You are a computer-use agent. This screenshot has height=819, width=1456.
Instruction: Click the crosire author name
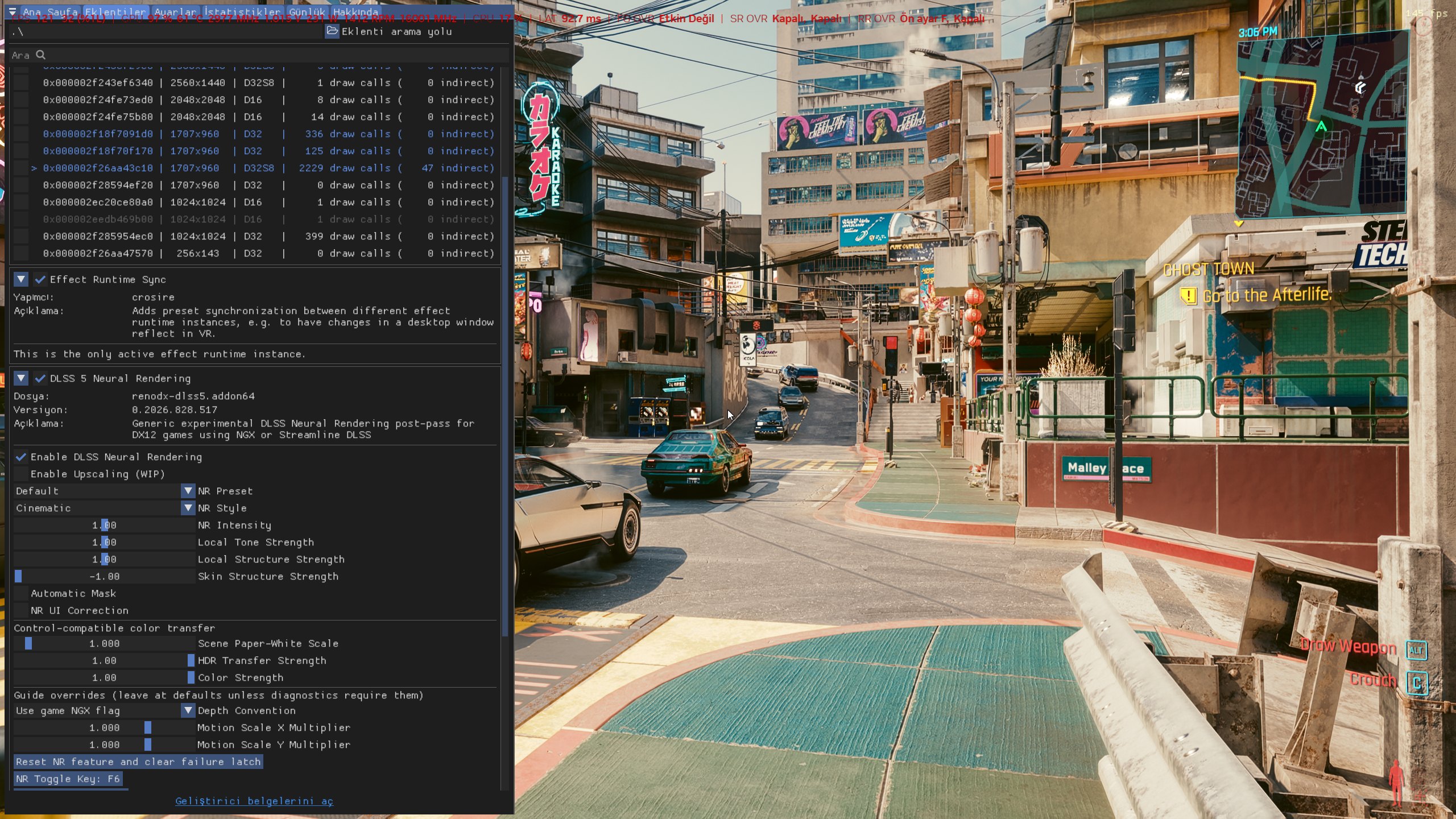pyautogui.click(x=153, y=297)
